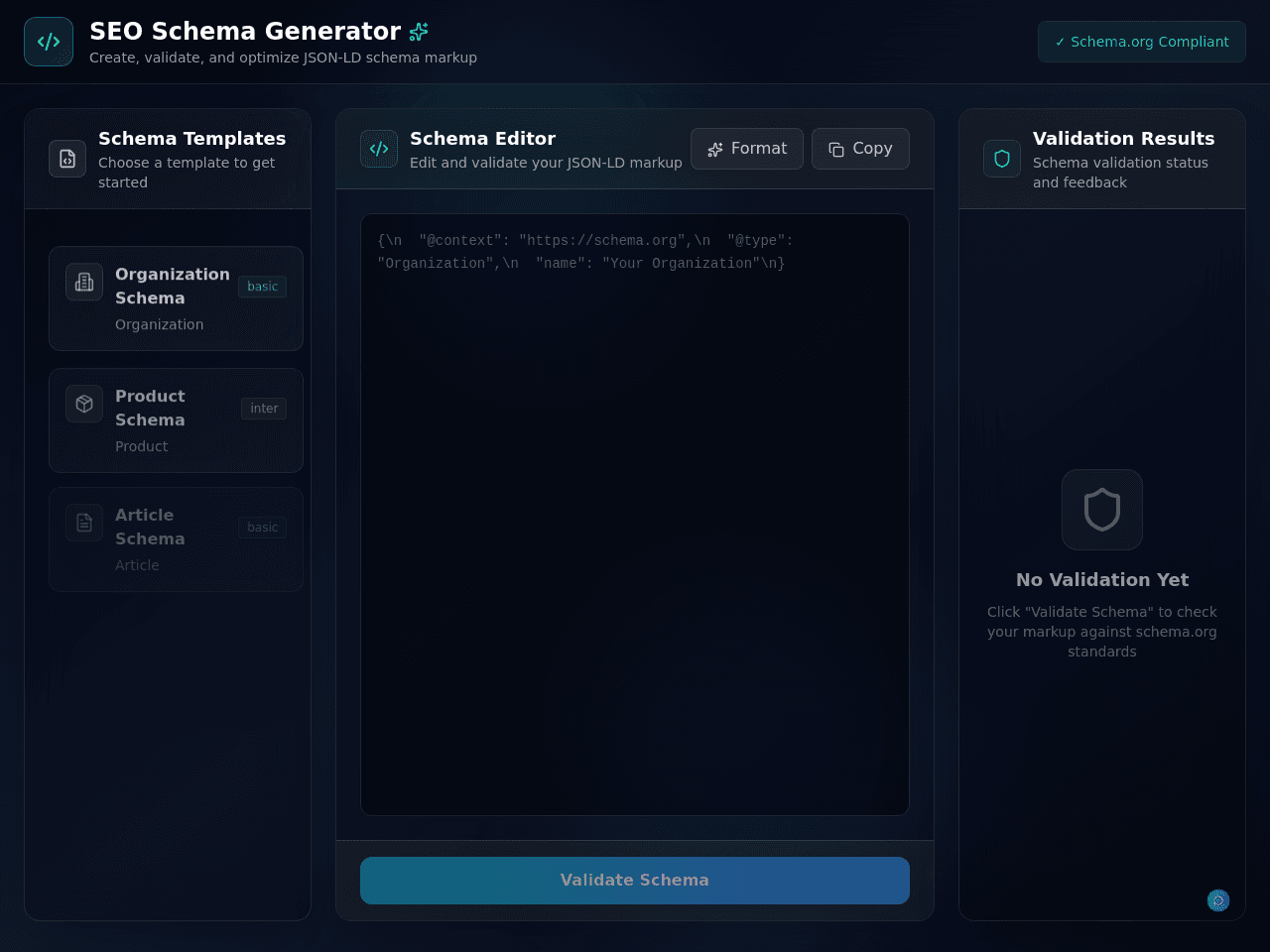The image size is (1270, 952).
Task: Click the 'Schema Templates' panel heading
Action: pos(191,139)
